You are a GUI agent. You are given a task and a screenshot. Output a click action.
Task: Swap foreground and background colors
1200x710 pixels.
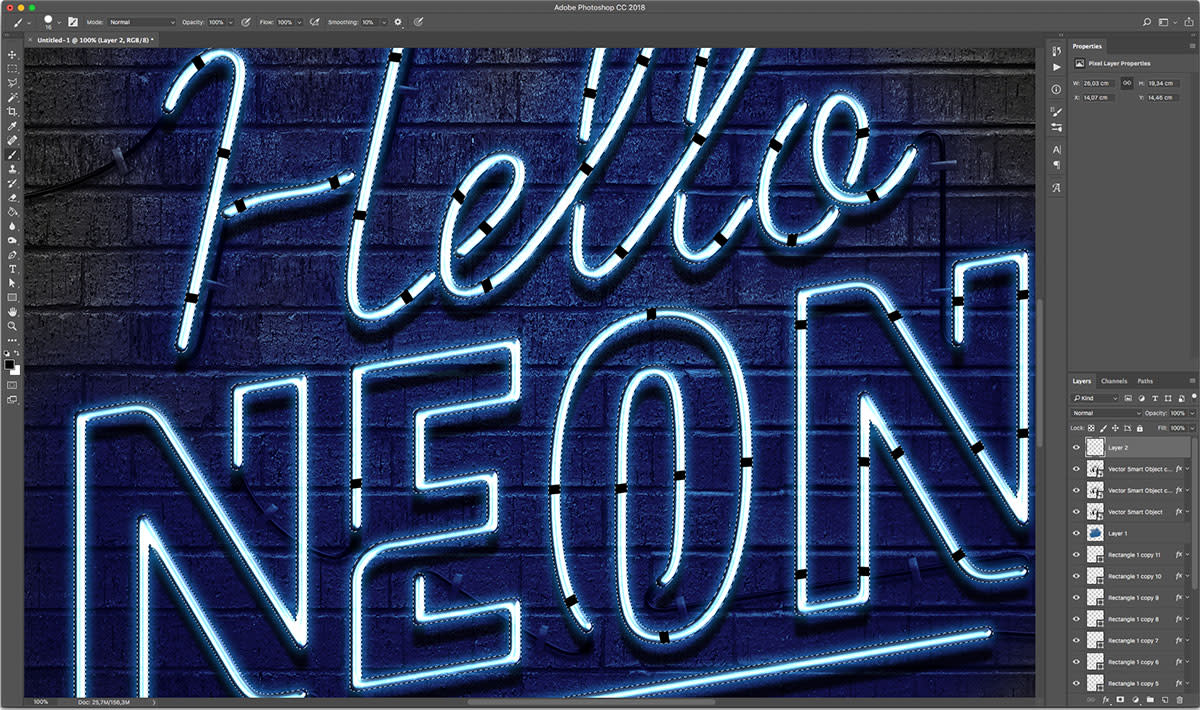[18, 353]
